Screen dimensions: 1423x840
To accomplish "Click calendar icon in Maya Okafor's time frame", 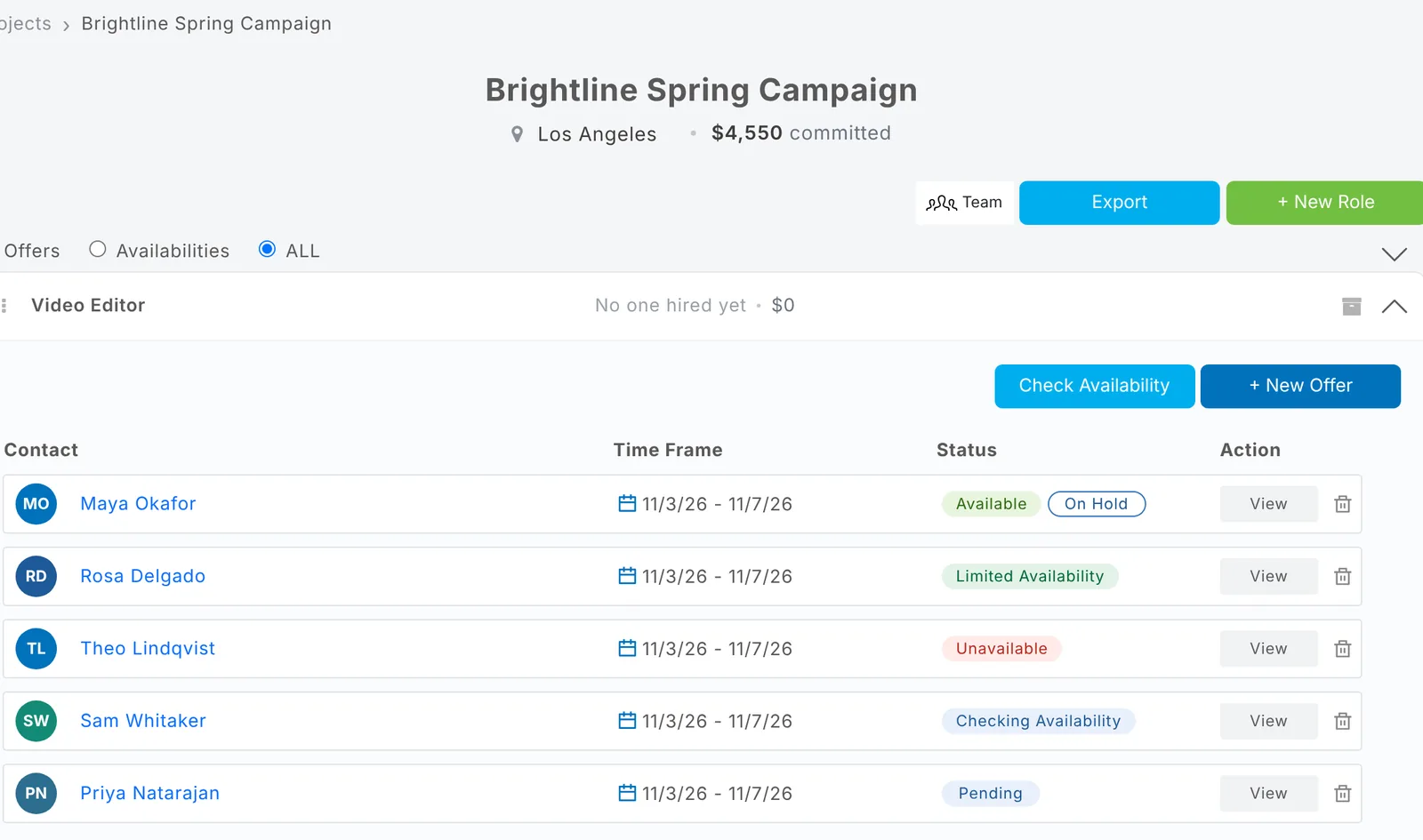I will 627,503.
